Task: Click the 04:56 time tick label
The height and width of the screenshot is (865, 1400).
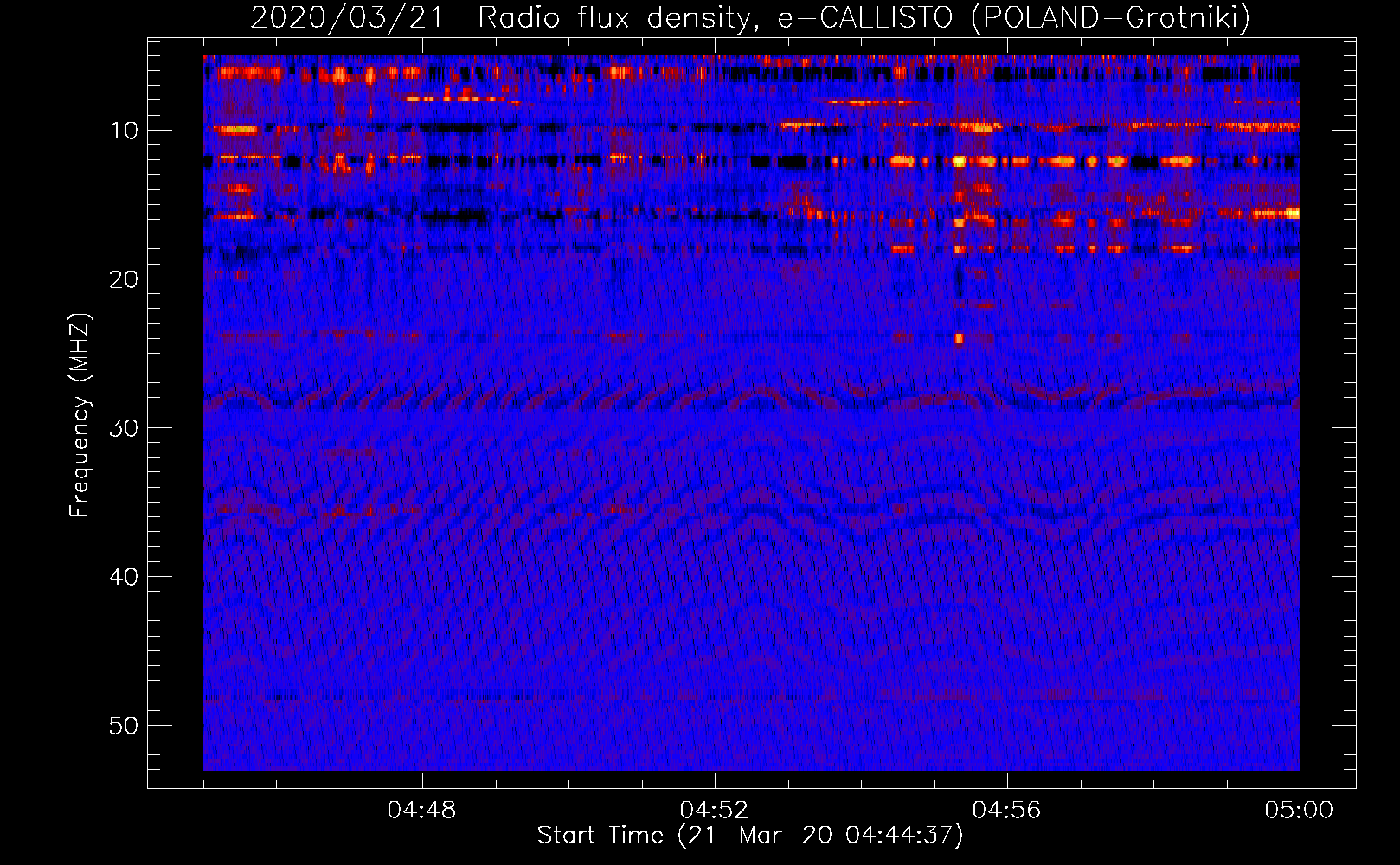Action: [x=1006, y=811]
